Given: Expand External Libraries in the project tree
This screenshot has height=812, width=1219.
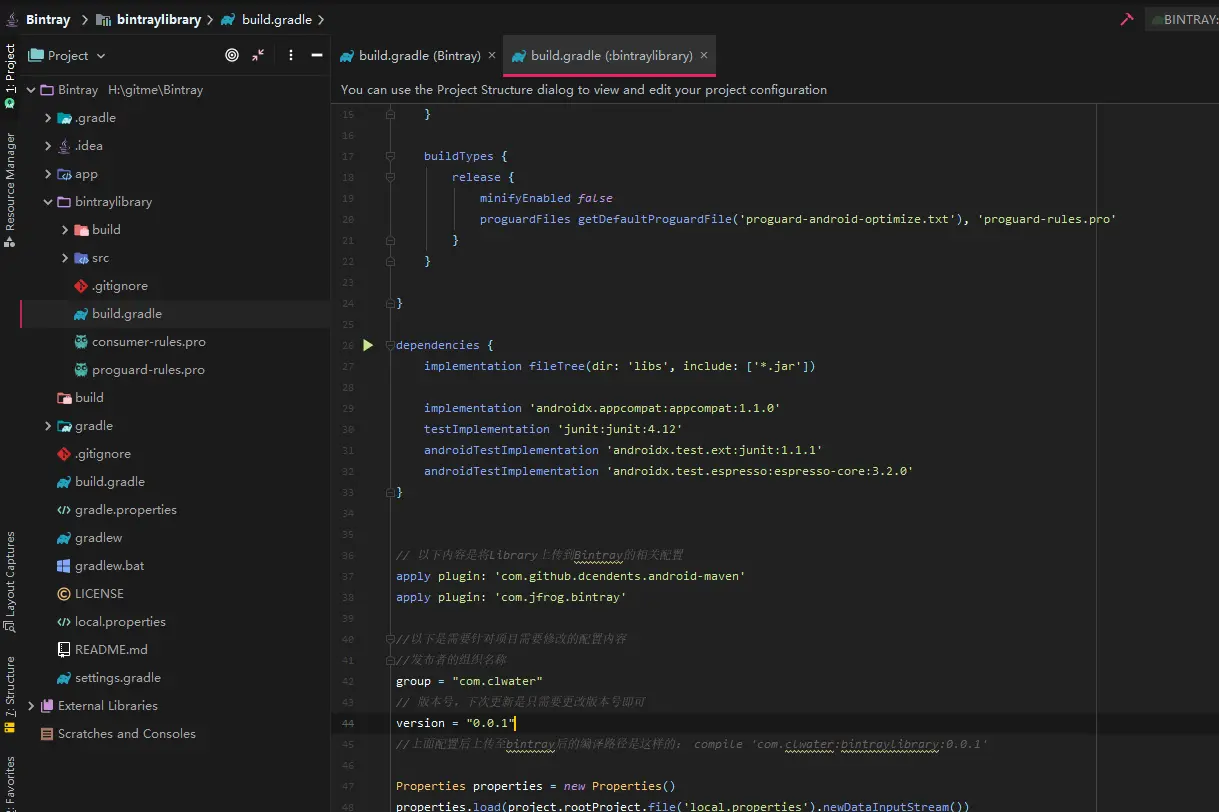Looking at the screenshot, I should tap(33, 705).
